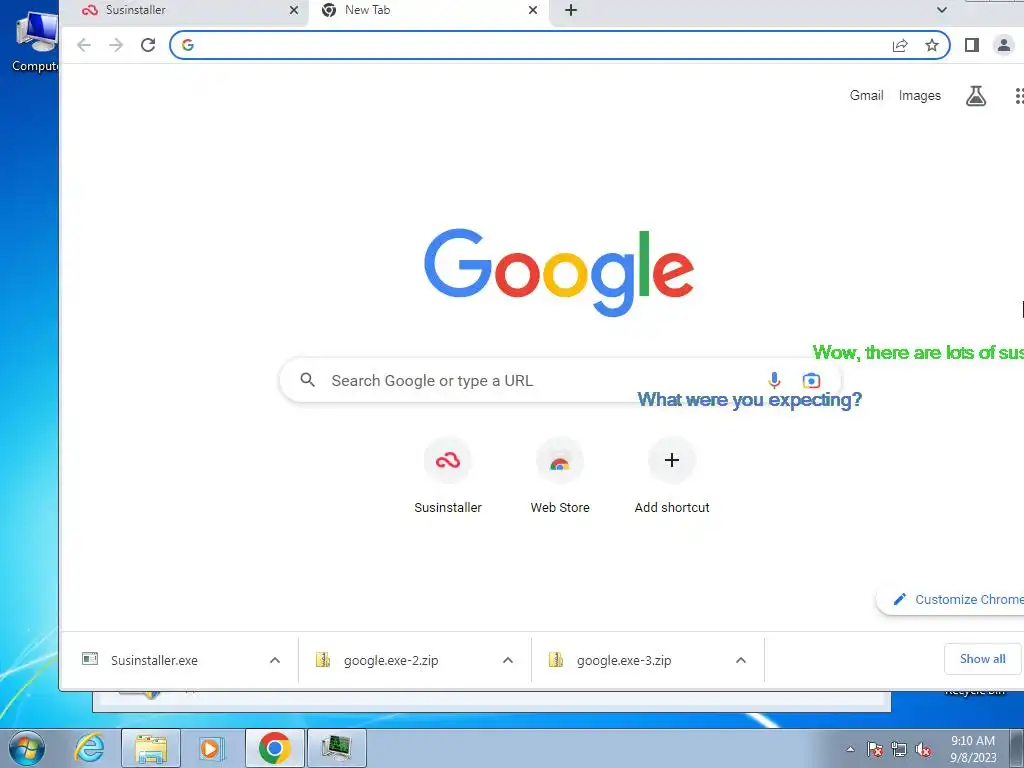The height and width of the screenshot is (768, 1024).
Task: Open the taskbar clock showing 9:10 AM
Action: (x=973, y=749)
